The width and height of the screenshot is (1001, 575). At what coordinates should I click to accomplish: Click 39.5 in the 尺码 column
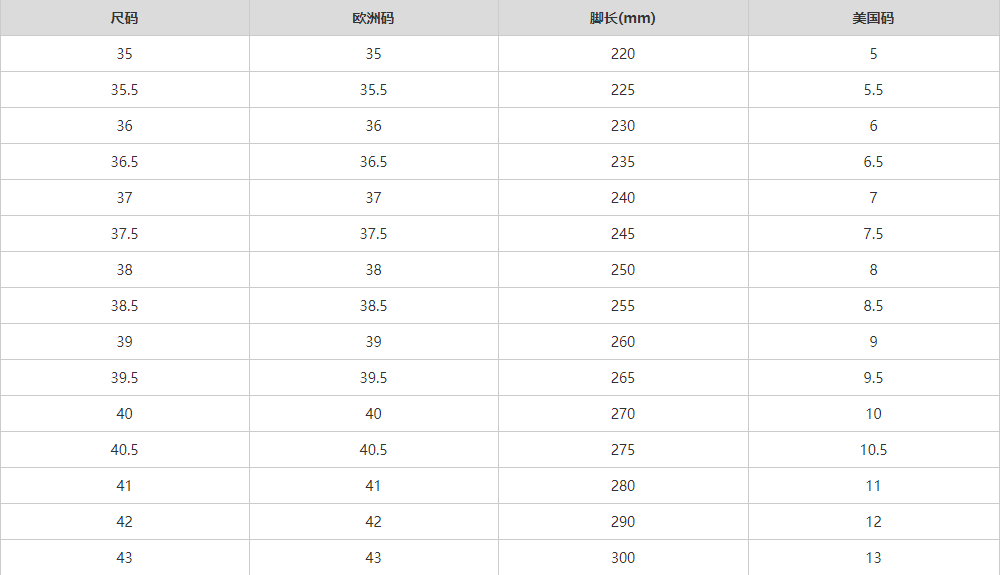pos(124,378)
